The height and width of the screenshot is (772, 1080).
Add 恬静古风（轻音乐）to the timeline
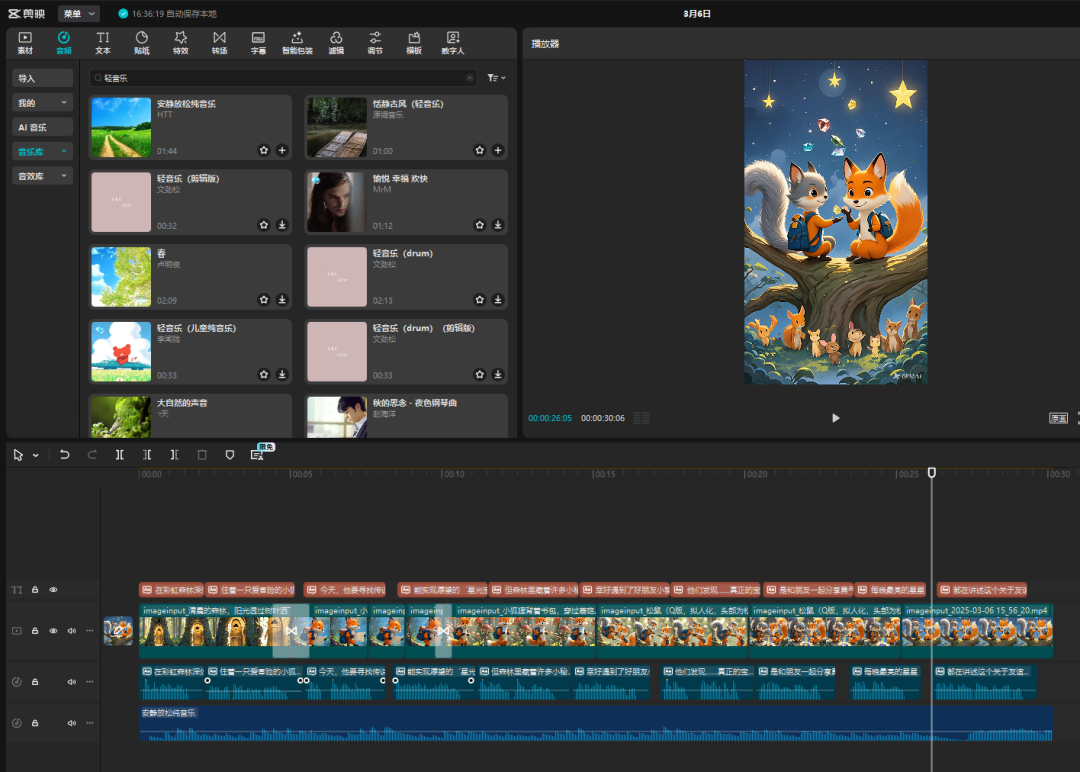tap(498, 150)
